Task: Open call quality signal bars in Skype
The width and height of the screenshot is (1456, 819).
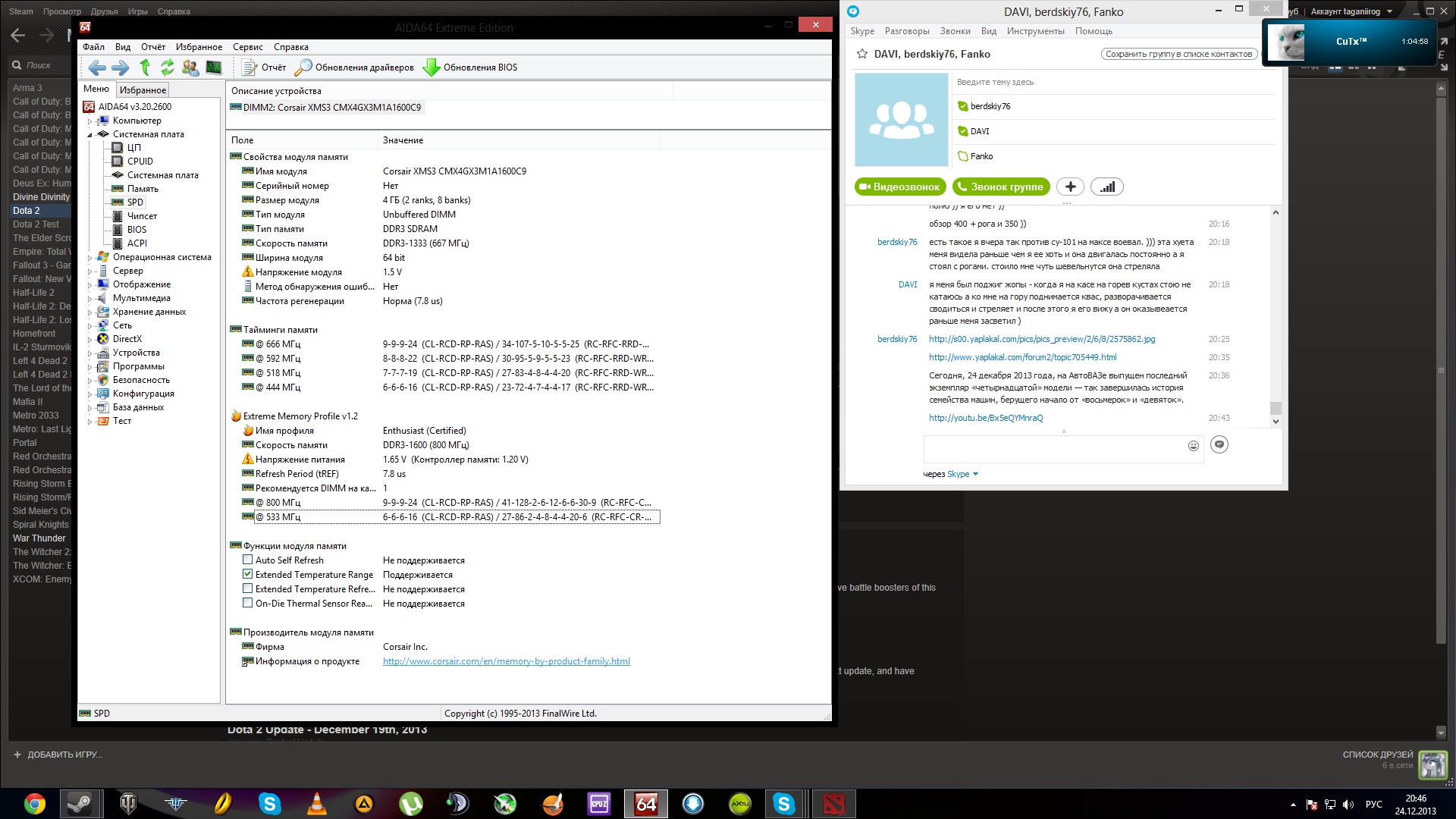Action: 1107,187
